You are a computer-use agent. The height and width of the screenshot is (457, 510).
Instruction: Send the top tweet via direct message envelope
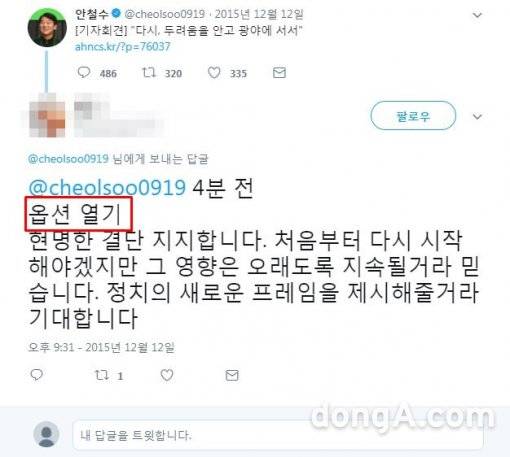279,73
